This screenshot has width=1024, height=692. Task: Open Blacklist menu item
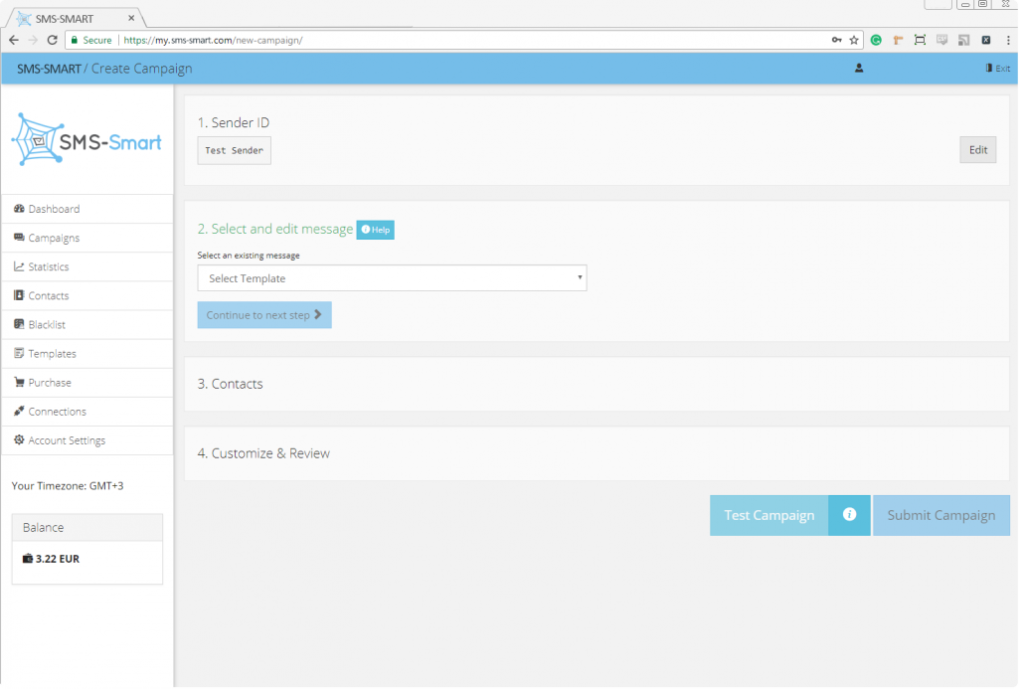coord(88,326)
